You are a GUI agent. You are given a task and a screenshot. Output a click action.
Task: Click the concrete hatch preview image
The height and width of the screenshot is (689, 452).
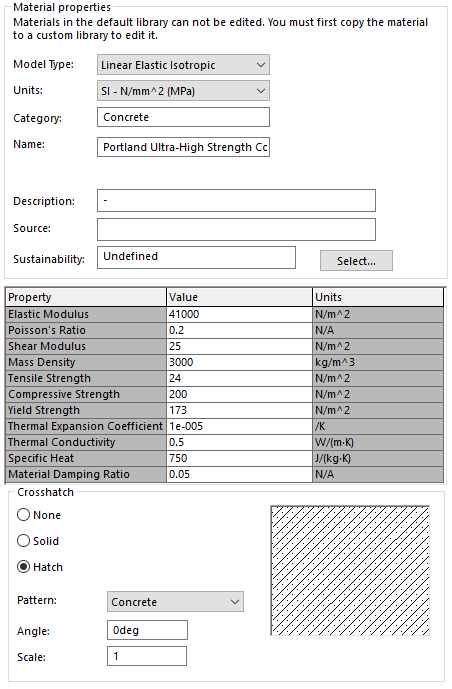pos(350,571)
